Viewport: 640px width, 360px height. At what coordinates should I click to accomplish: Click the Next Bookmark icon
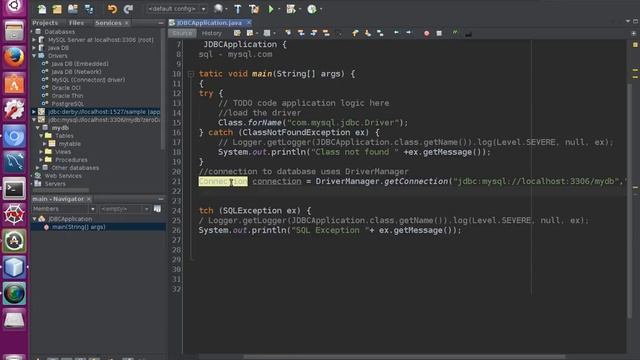(x=368, y=33)
